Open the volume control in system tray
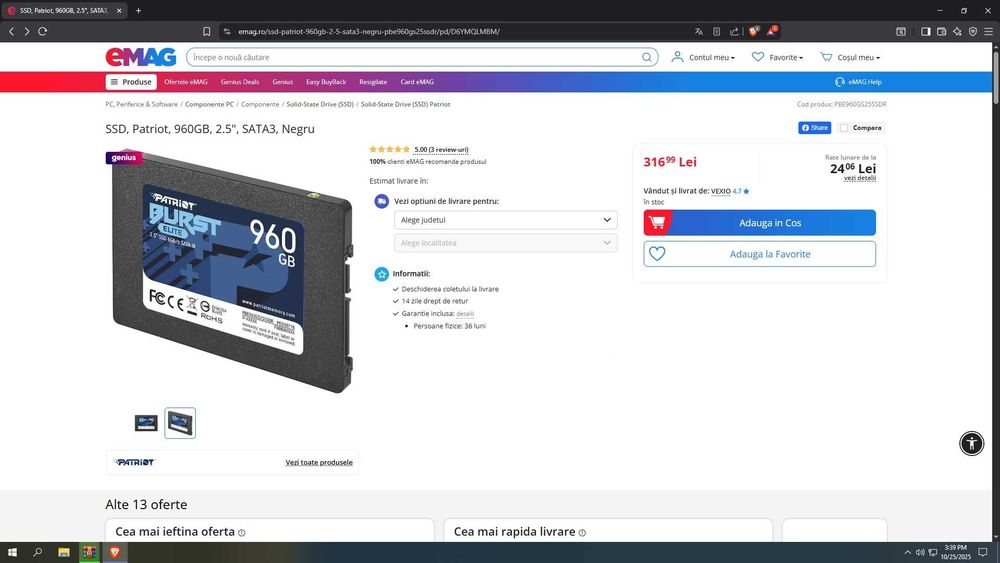Screen dimensions: 1000x563 pos(920,552)
